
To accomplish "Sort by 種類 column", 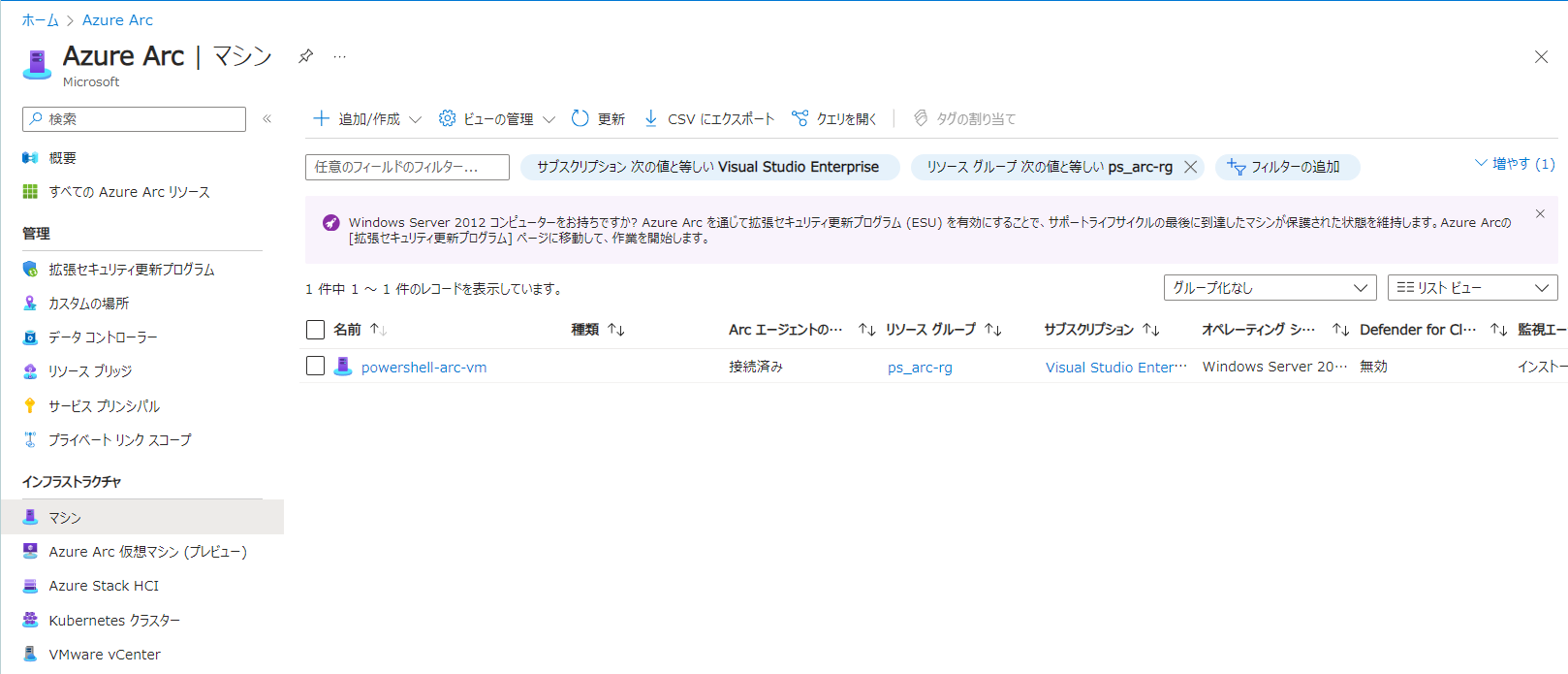I will [598, 330].
